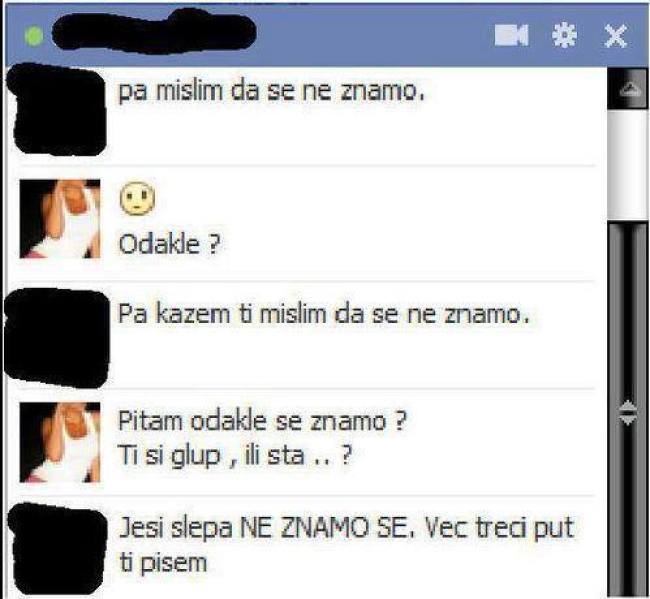Click the scrollbar up arrow
Viewport: 650px width, 599px height.
tap(630, 89)
